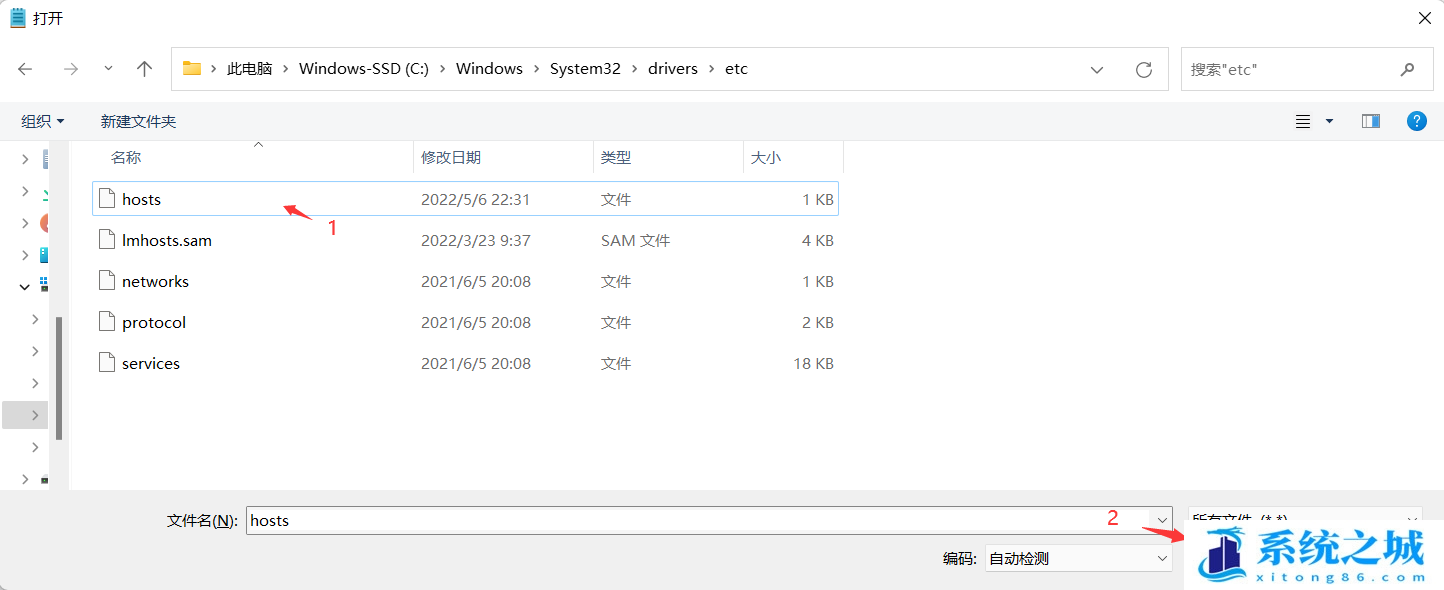
Task: Click the 文件名 input containing hosts
Action: click(698, 520)
